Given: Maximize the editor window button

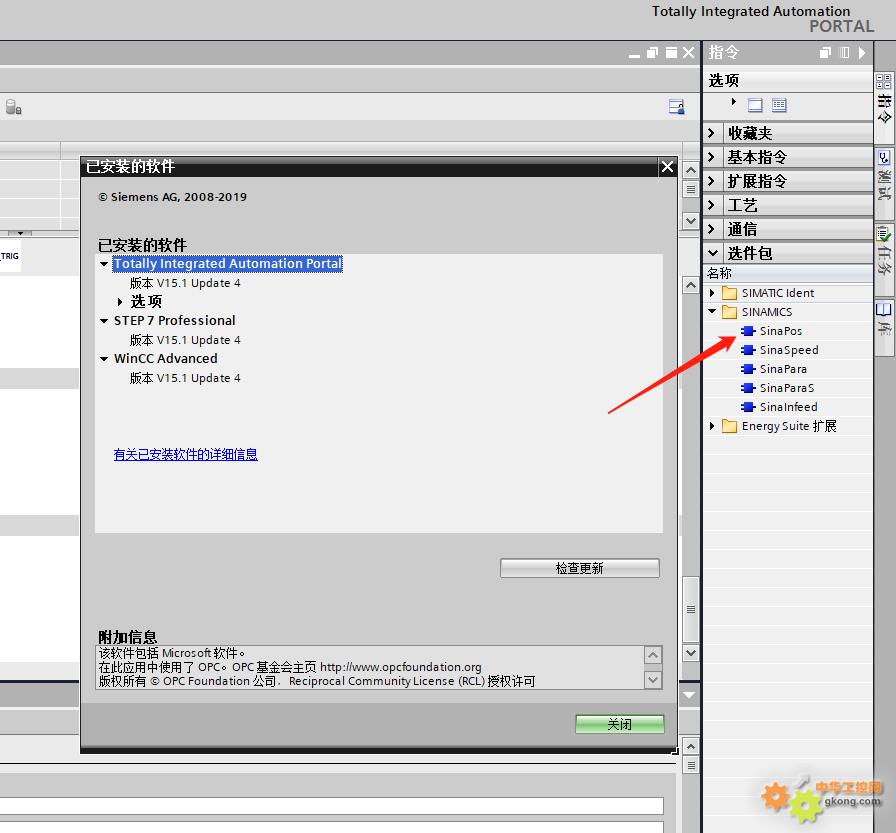Looking at the screenshot, I should (671, 53).
